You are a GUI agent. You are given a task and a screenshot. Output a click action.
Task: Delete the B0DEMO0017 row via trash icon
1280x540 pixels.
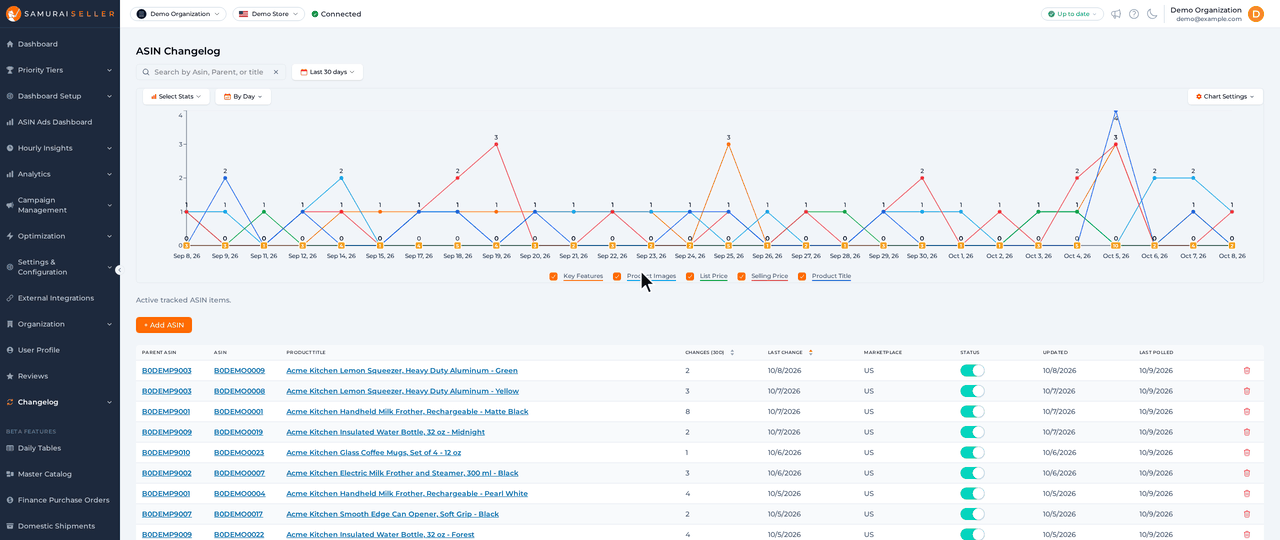(x=1246, y=514)
